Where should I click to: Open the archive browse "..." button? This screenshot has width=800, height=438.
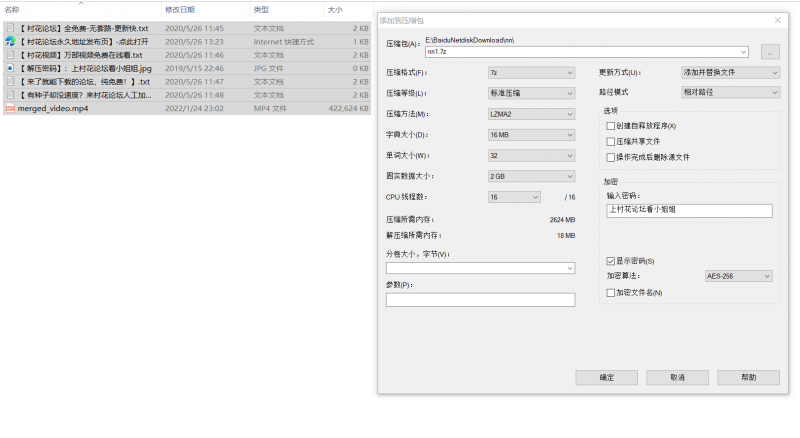(769, 51)
